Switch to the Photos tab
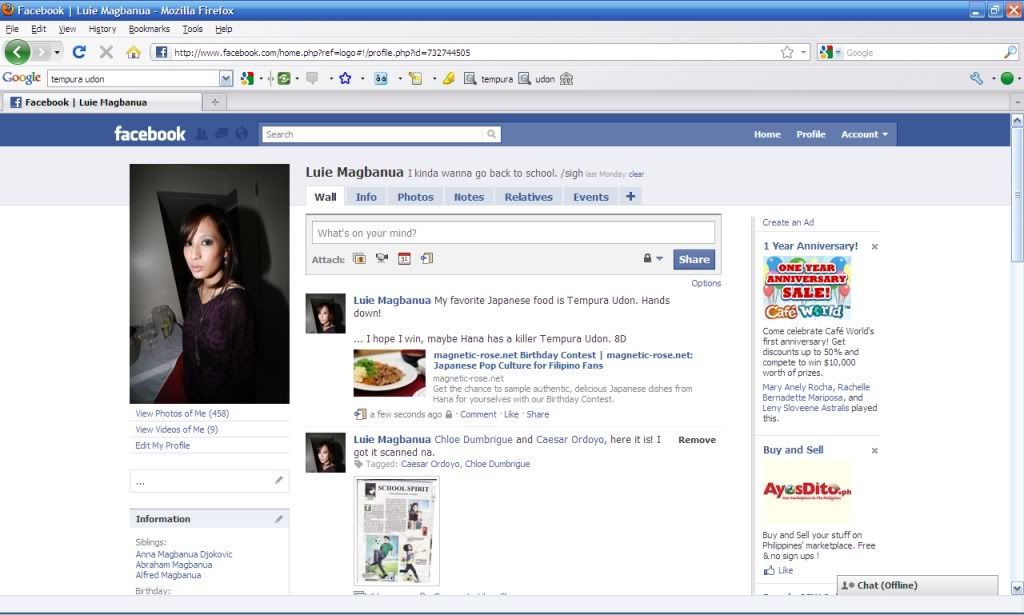Viewport: 1024px width, 615px height. point(415,197)
